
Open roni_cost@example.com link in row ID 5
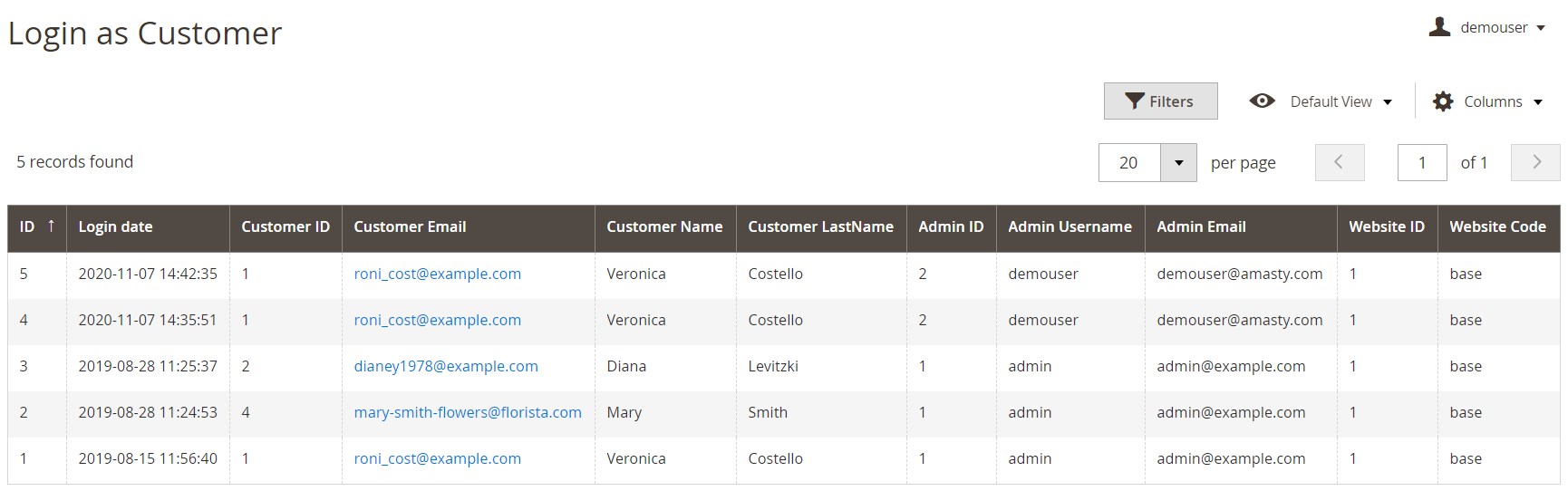437,274
